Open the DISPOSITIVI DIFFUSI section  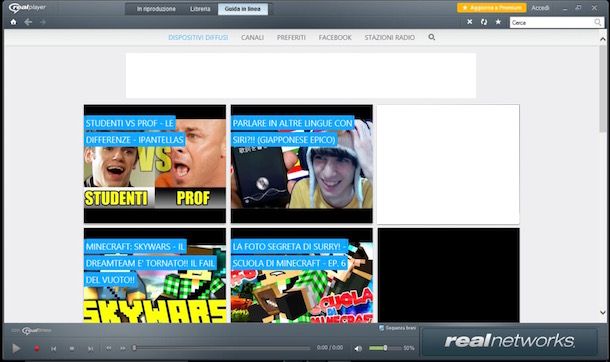(198, 37)
